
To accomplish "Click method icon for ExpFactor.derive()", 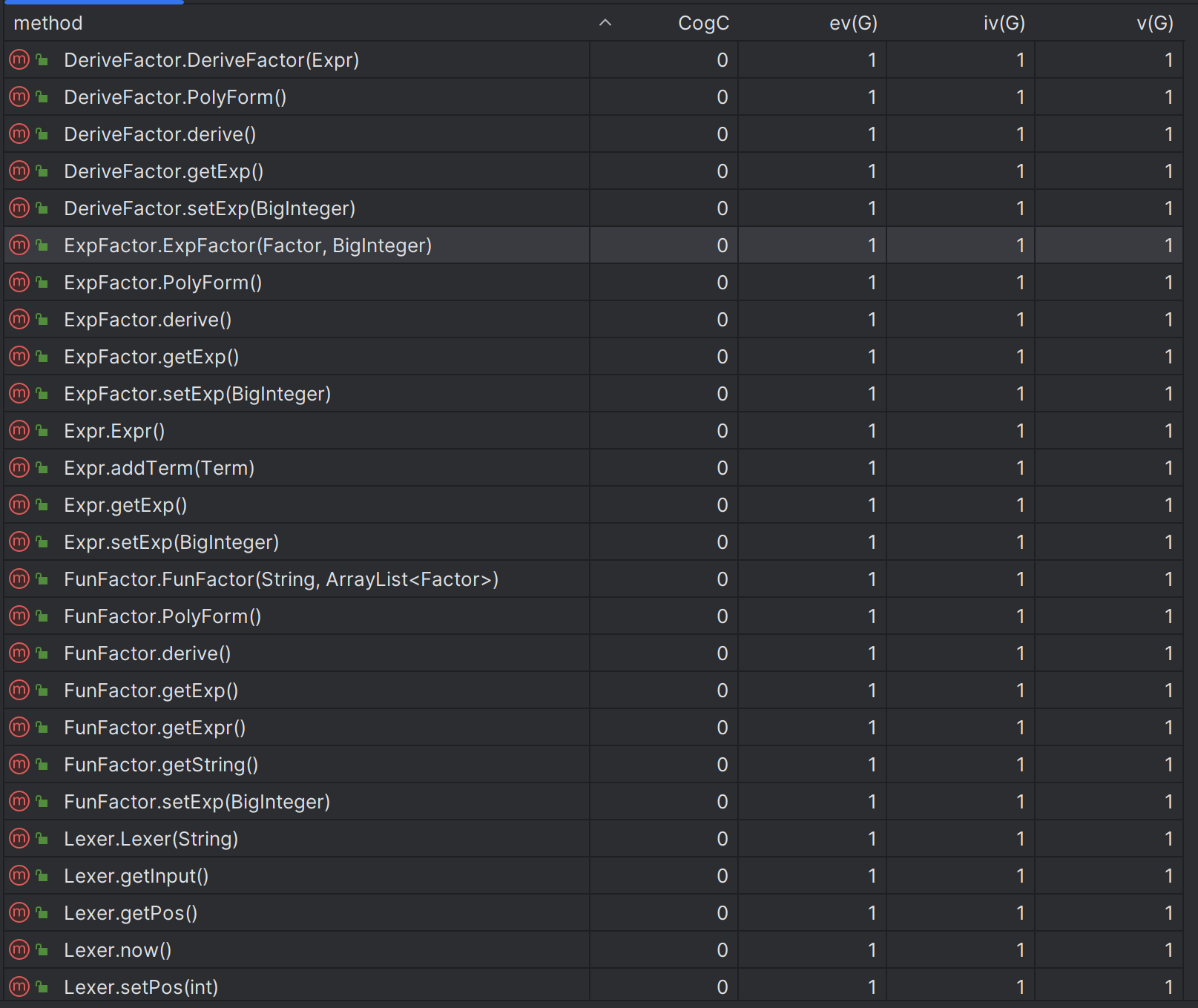I will click(x=19, y=319).
